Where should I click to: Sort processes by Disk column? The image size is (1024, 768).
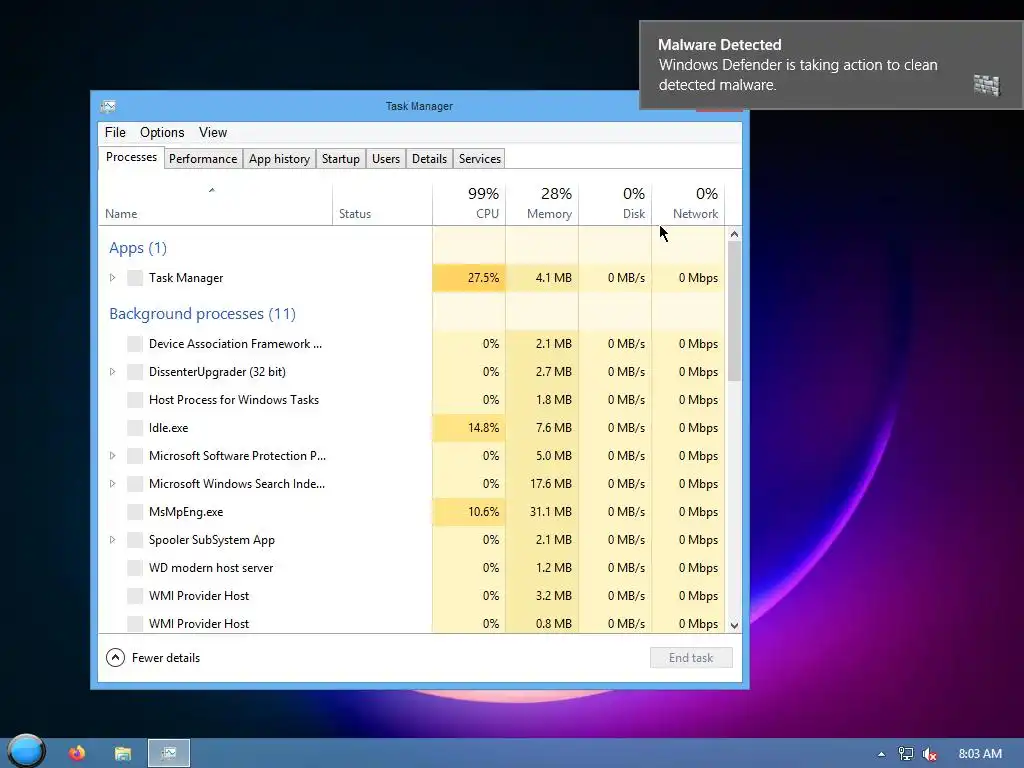[615, 204]
